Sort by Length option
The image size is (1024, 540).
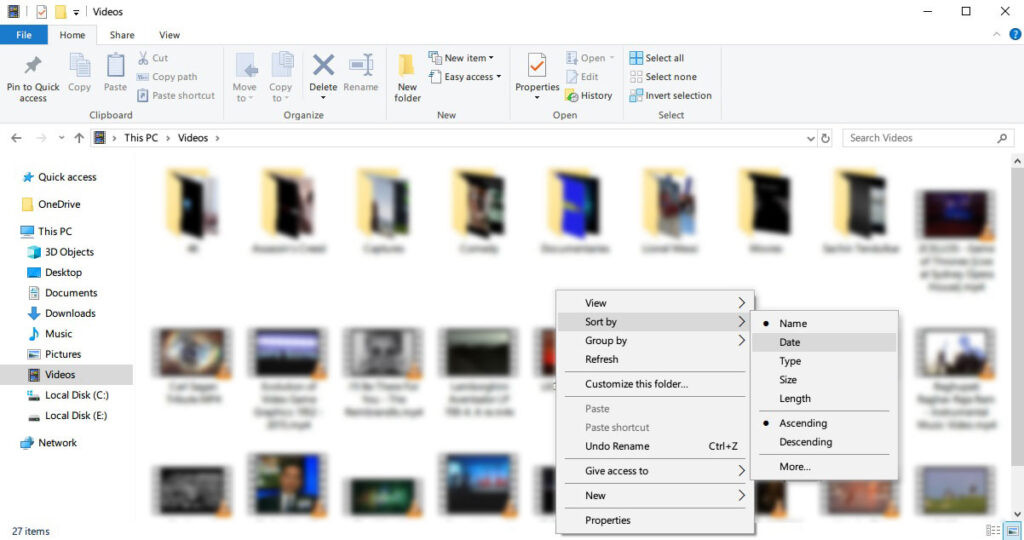point(824,398)
